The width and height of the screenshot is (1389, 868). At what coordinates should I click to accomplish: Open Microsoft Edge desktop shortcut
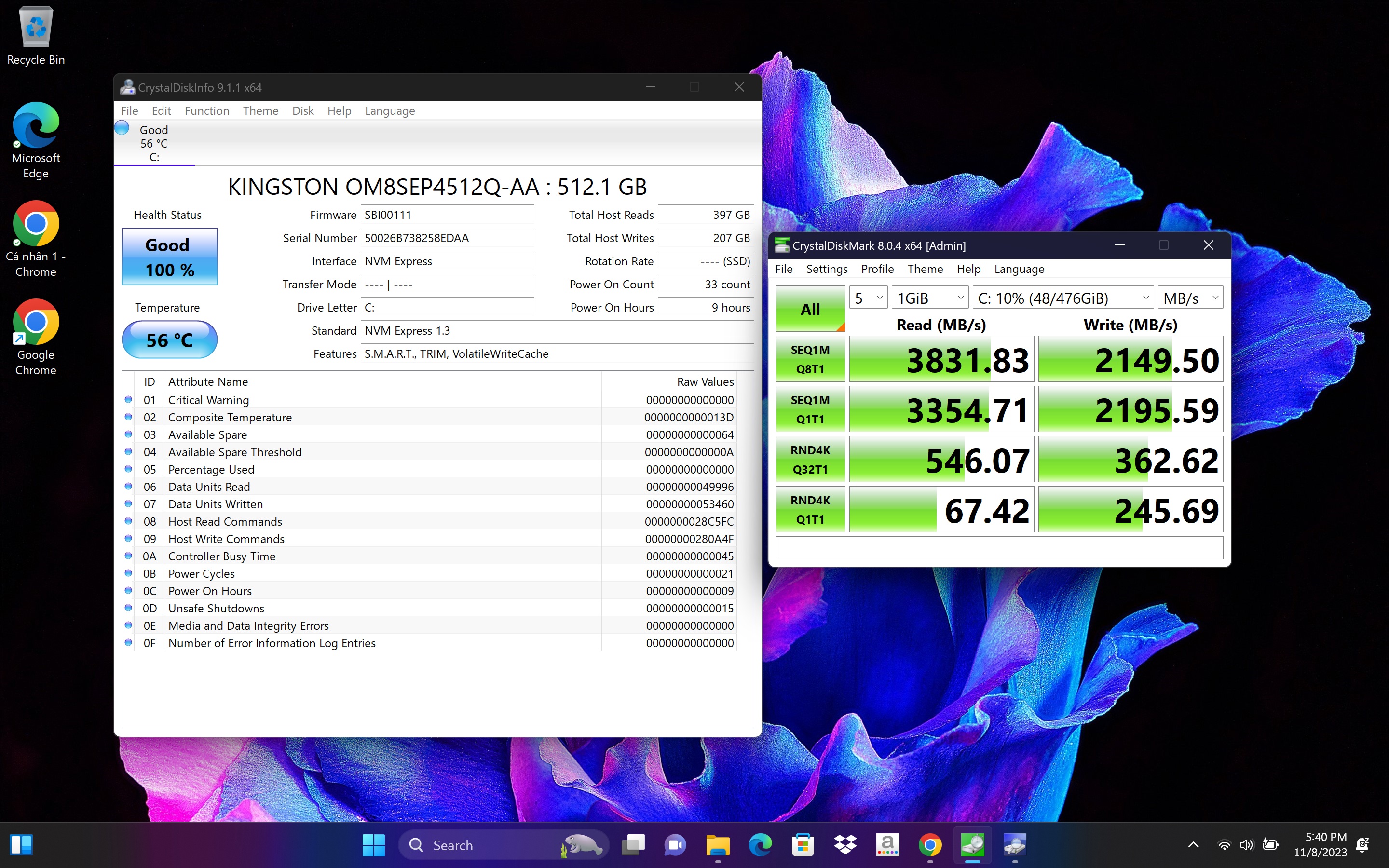[x=36, y=141]
